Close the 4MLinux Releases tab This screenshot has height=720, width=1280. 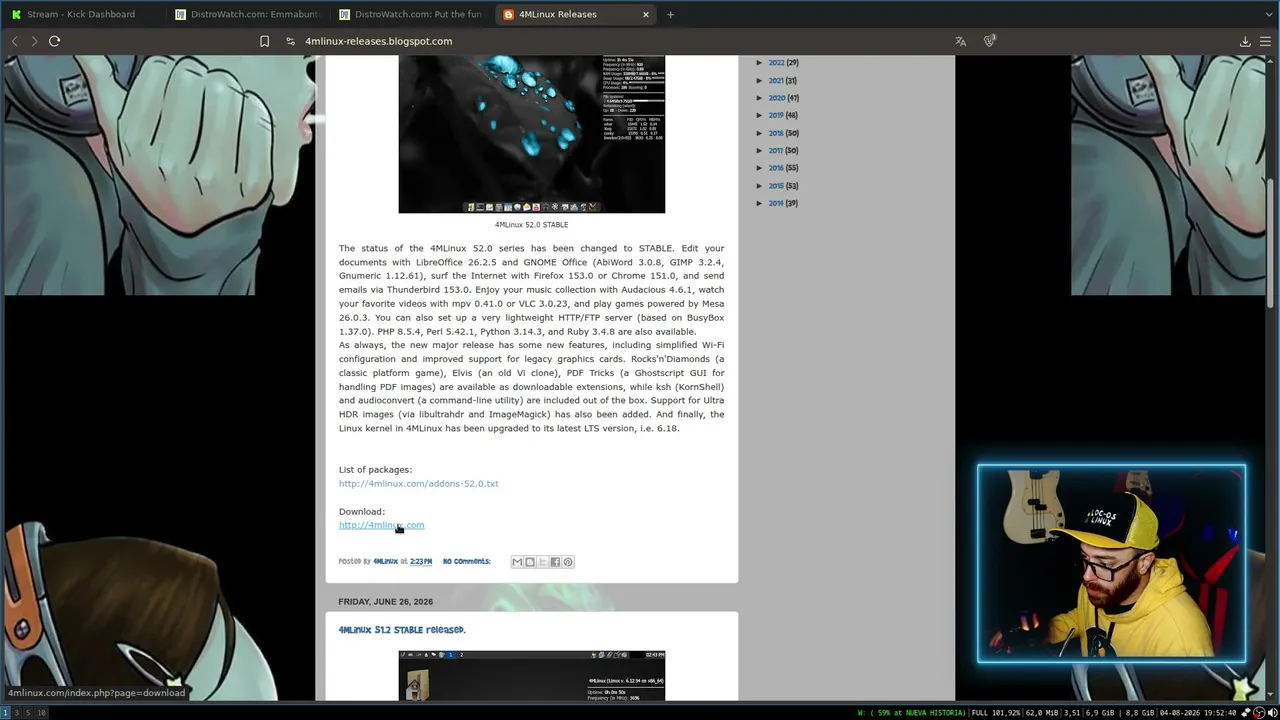[646, 14]
